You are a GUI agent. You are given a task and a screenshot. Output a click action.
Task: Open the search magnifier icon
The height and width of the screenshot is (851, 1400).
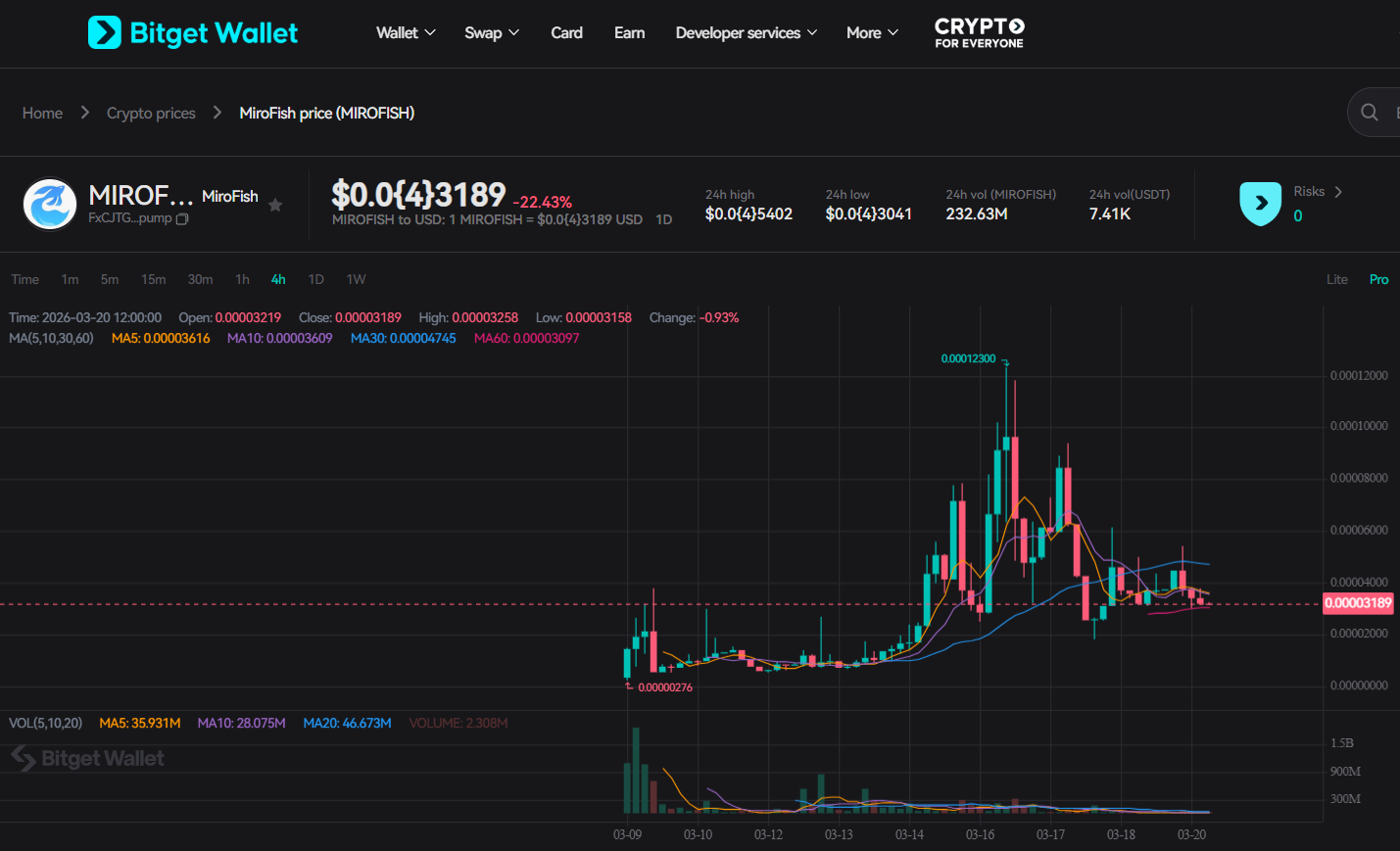click(x=1370, y=113)
